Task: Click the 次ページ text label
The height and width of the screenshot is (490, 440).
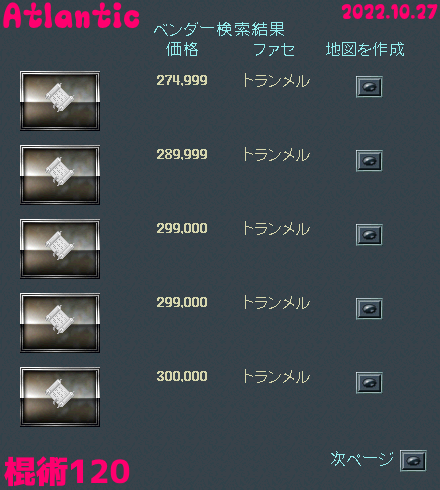Action: pos(362,459)
